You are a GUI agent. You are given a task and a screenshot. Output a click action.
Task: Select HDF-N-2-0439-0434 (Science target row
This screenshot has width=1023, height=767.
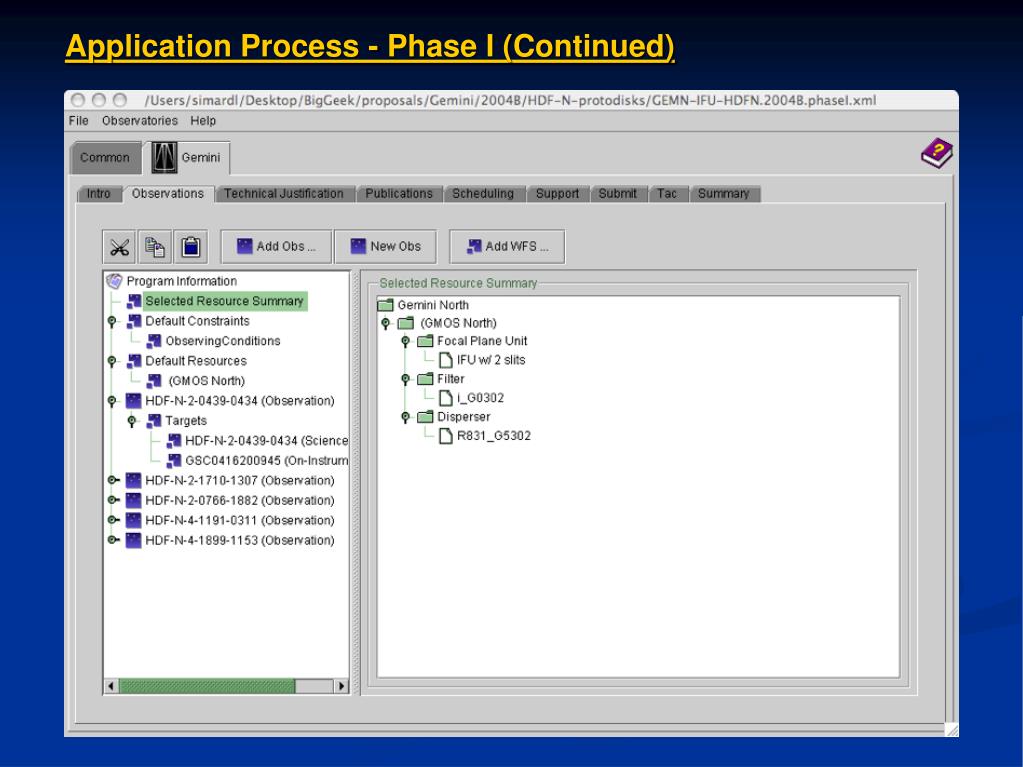click(266, 441)
